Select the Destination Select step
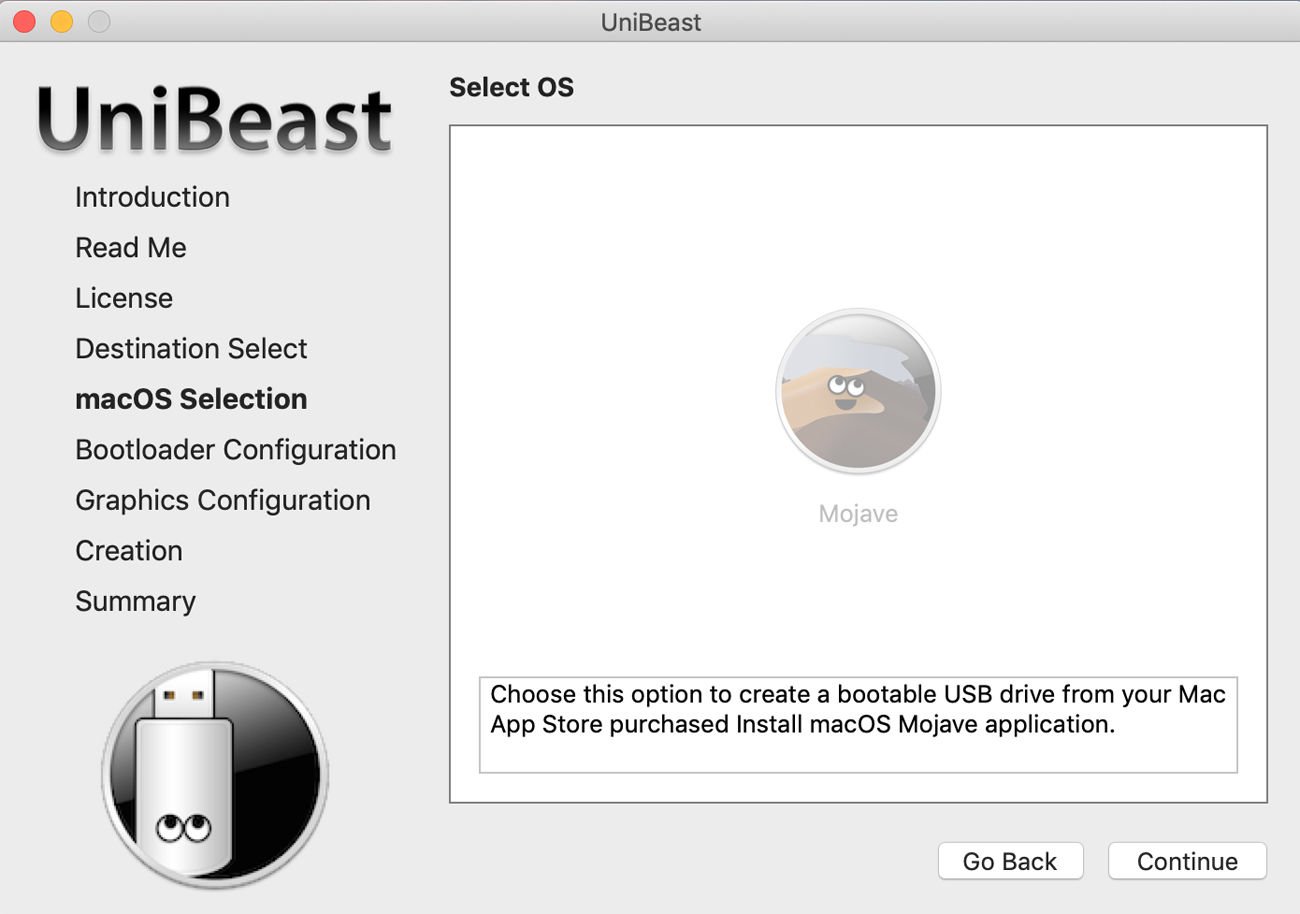 (190, 348)
